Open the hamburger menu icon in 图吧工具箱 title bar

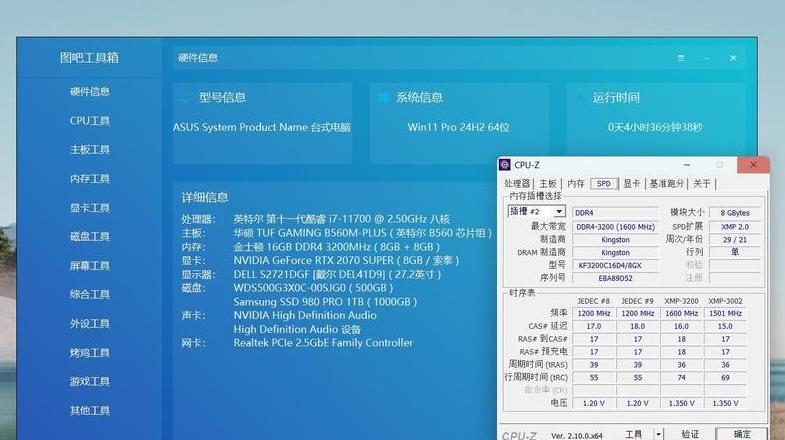681,58
